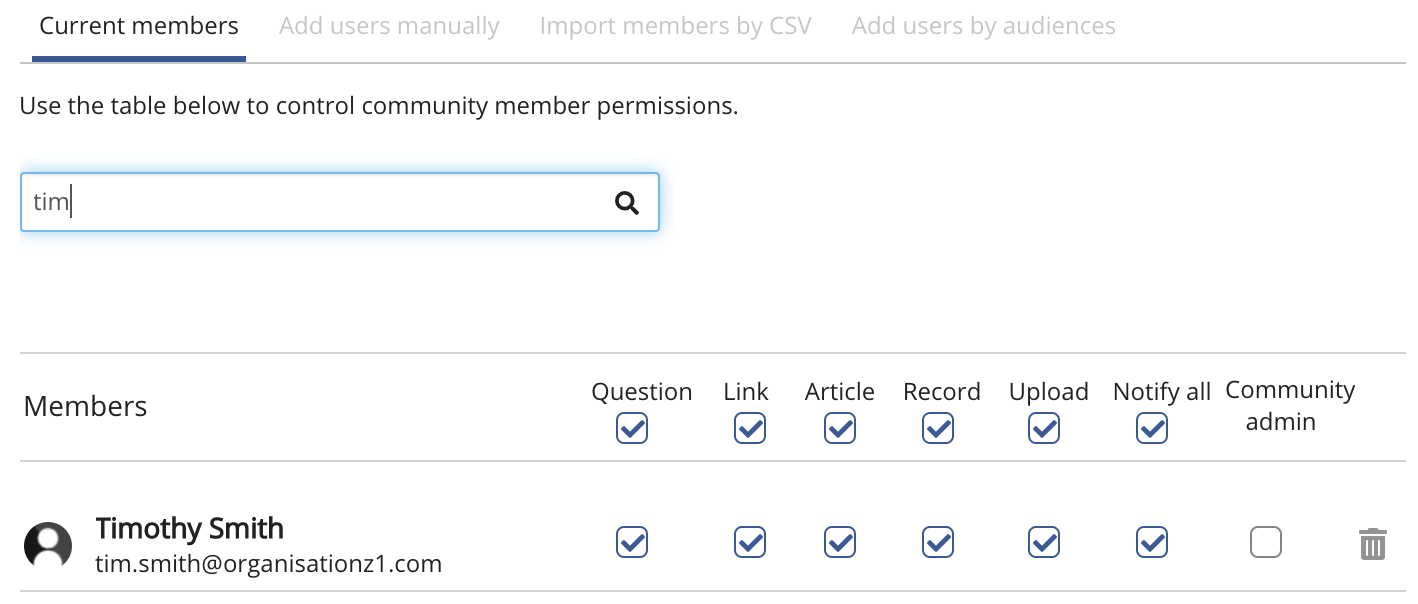Image resolution: width=1418 pixels, height=604 pixels.
Task: Toggle the Article header checkbox
Action: 840,429
